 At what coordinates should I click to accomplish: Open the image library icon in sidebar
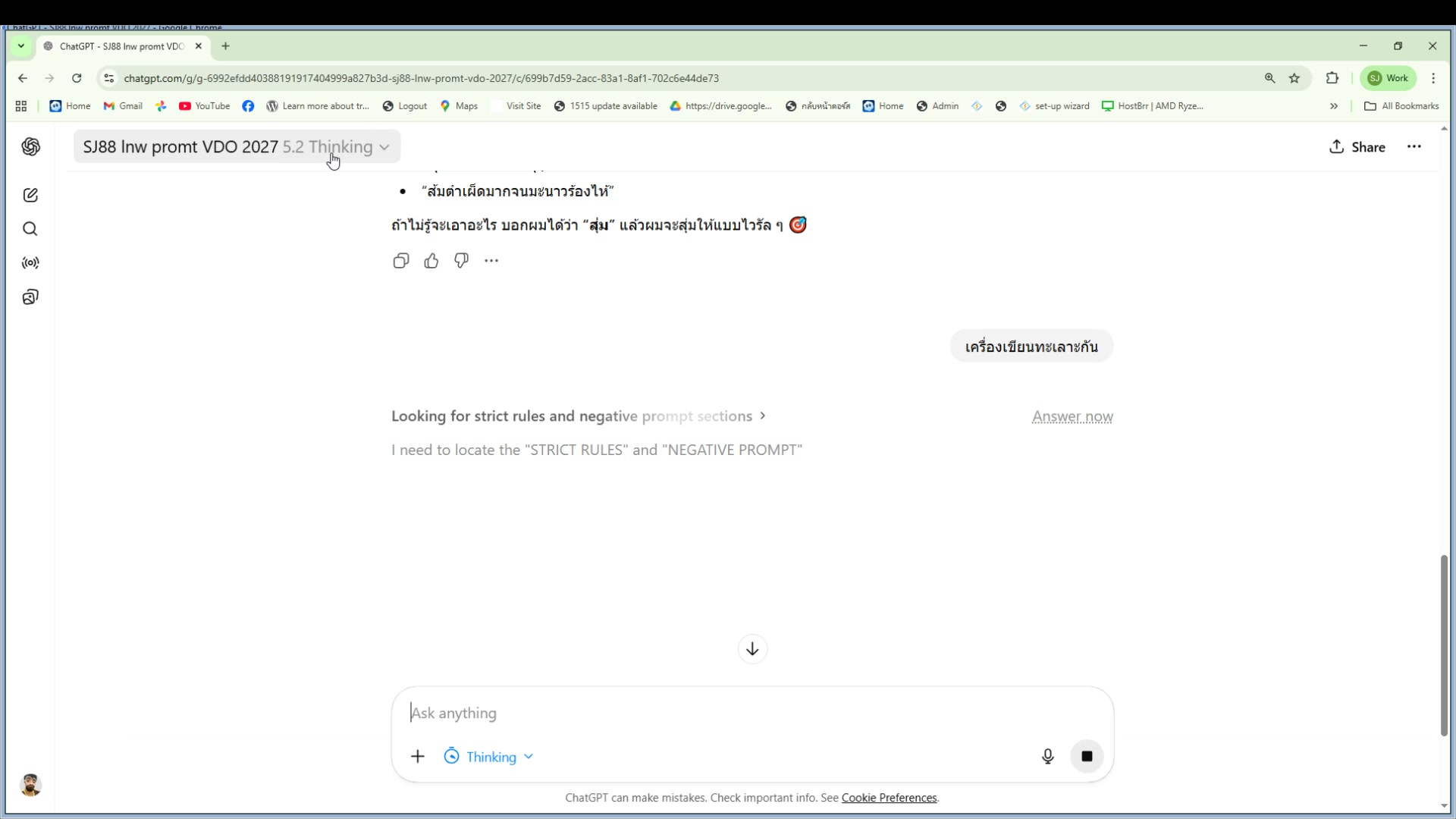point(30,297)
